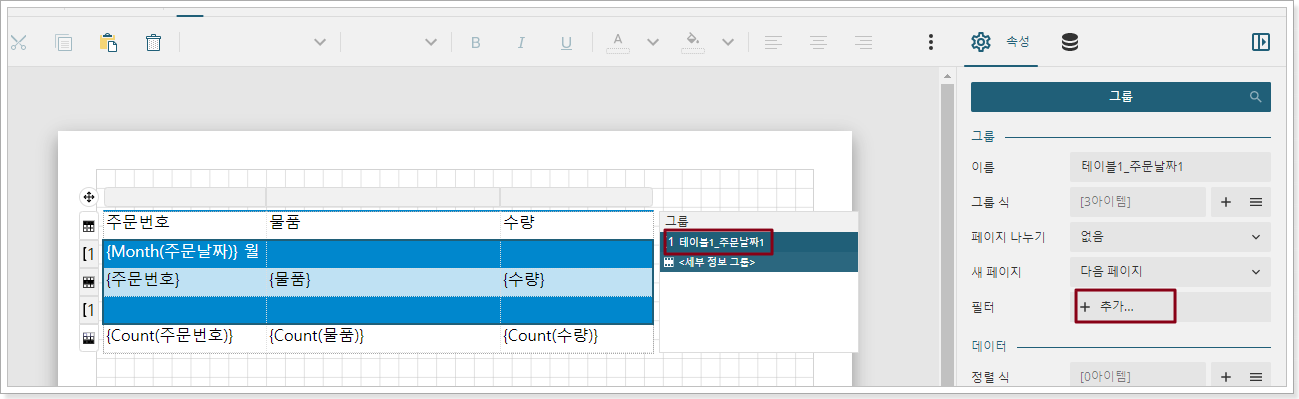Image resolution: width=1299 pixels, height=399 pixels.
Task: Click the 이름 field 테이블1_주문날짜1
Action: [1170, 166]
